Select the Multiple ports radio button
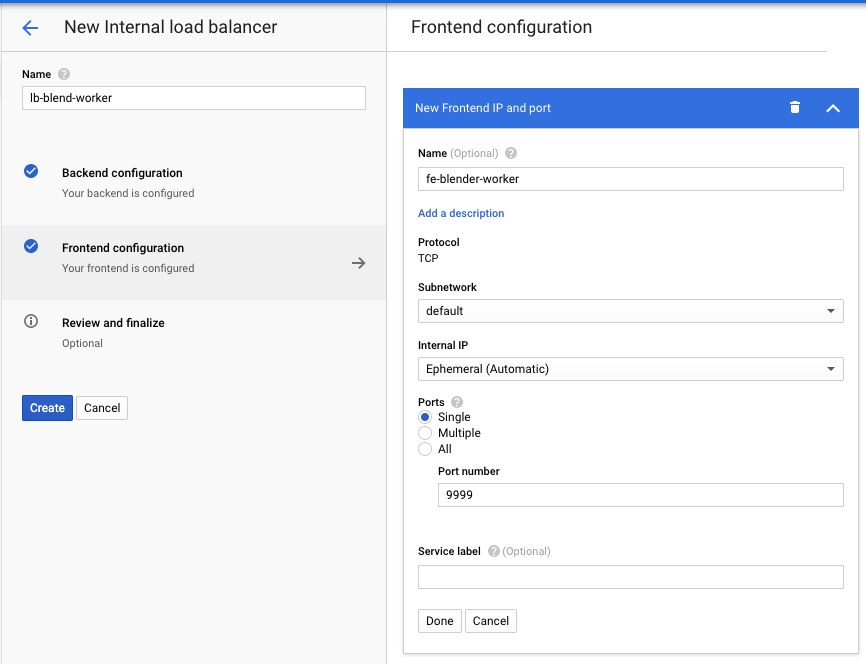The image size is (866, 664). (x=425, y=433)
